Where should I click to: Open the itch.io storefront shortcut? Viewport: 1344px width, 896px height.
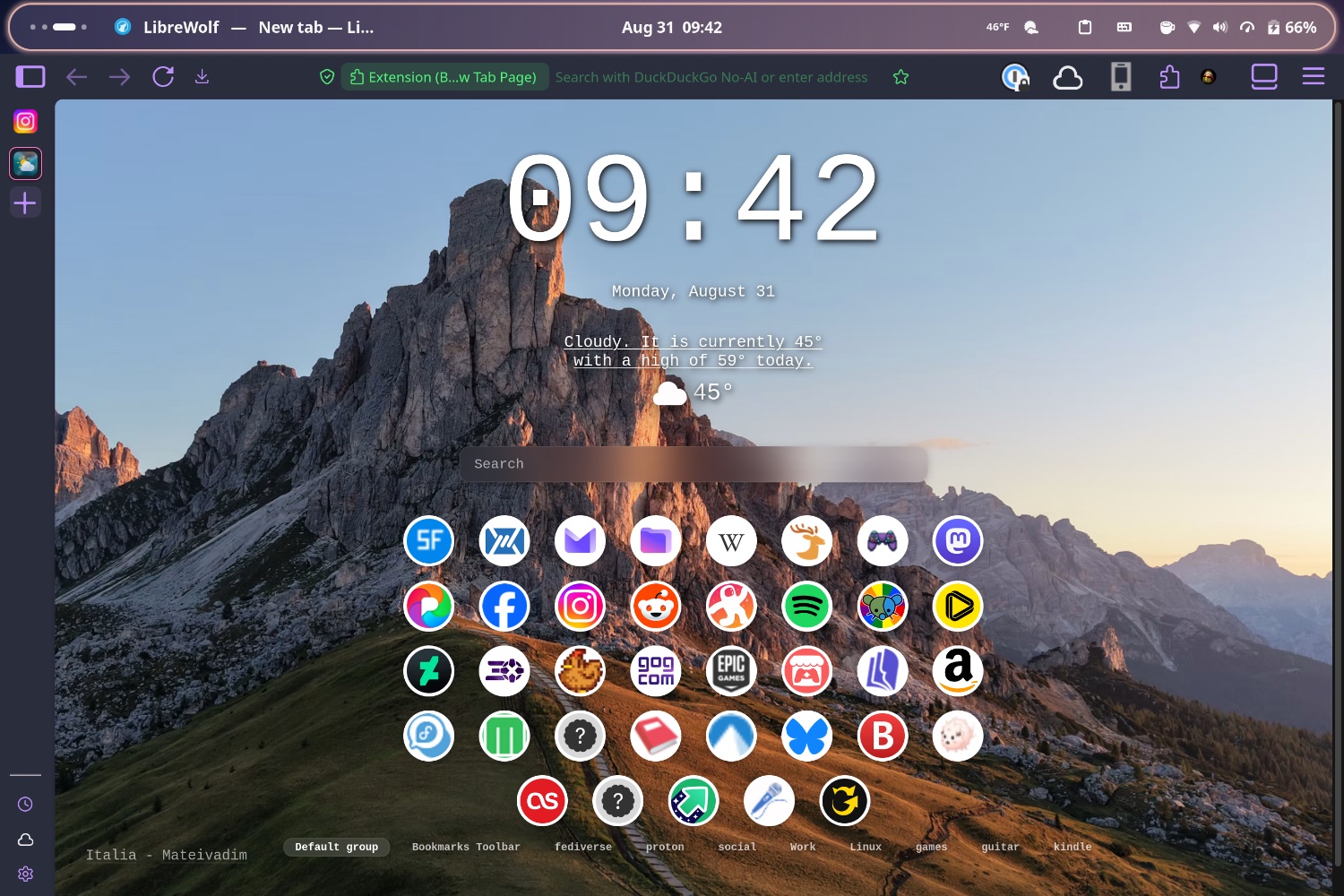[806, 671]
